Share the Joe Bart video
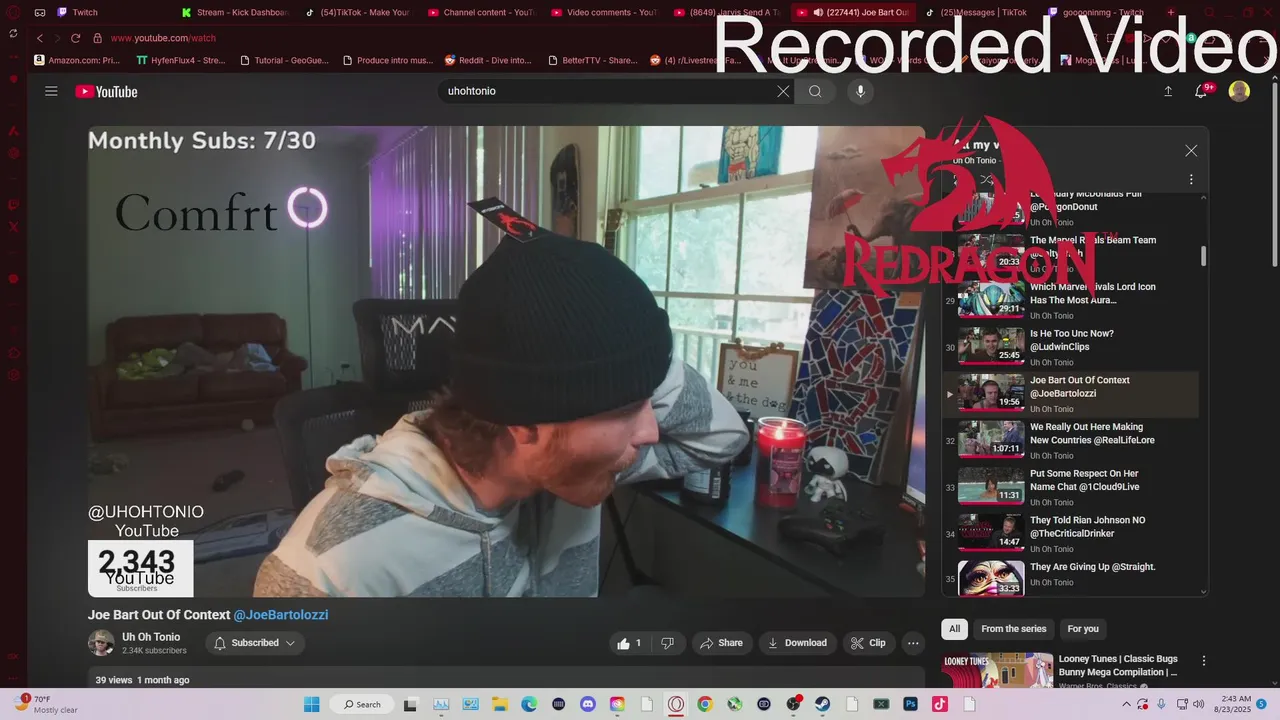The image size is (1280, 720). [x=721, y=643]
